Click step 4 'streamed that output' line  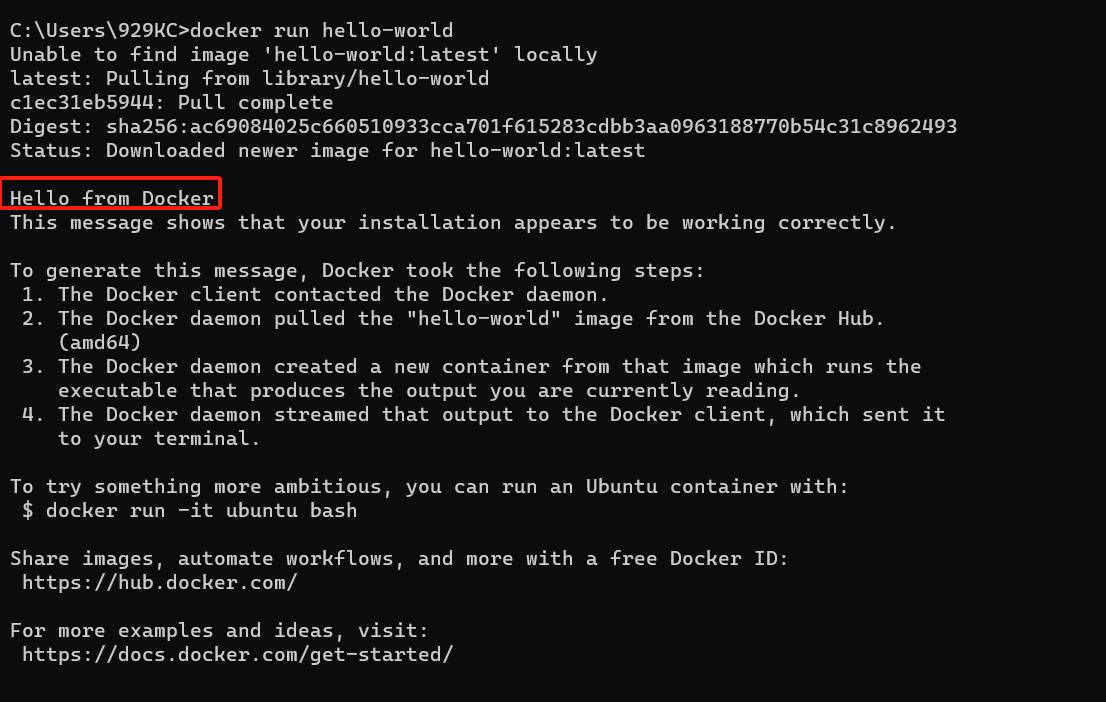point(483,415)
